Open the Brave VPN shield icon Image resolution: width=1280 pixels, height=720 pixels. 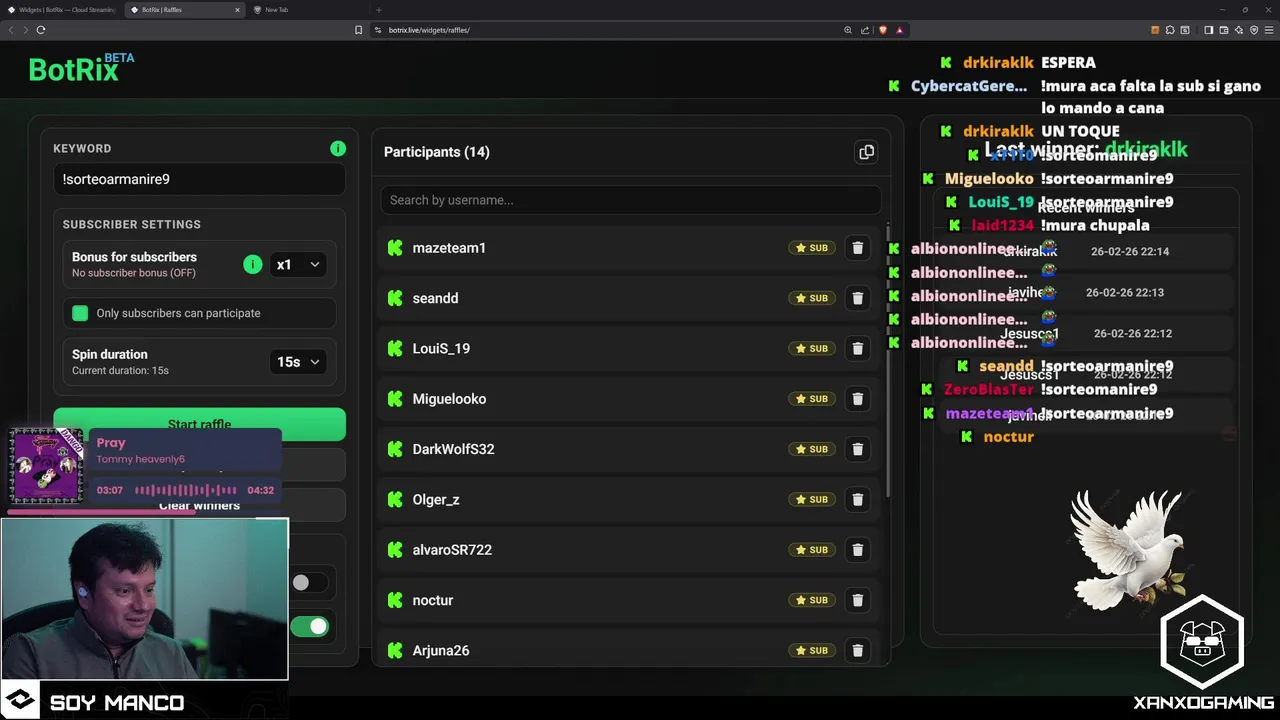pos(1254,30)
